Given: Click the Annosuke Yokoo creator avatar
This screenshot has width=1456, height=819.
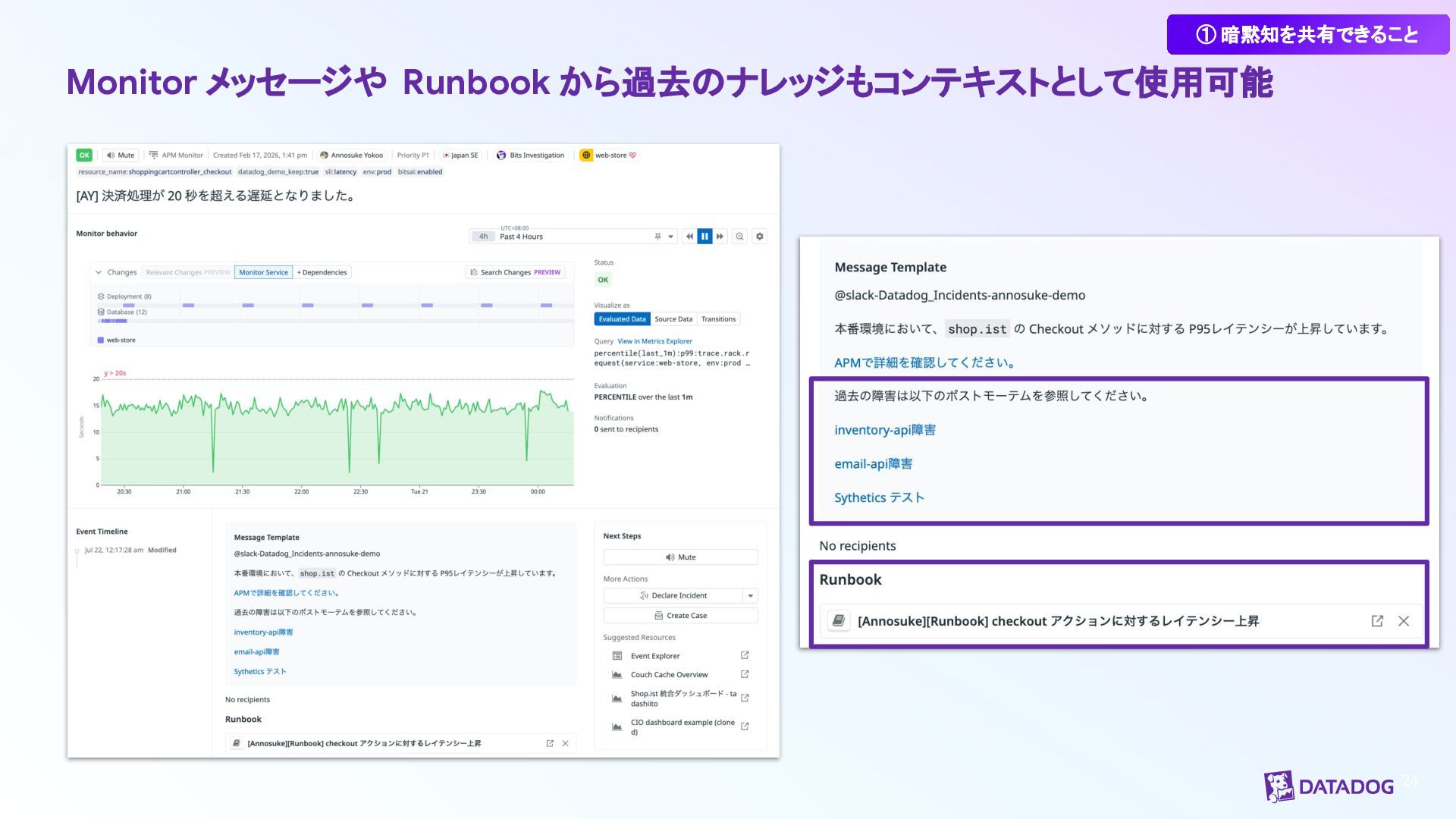Looking at the screenshot, I should pyautogui.click(x=324, y=155).
